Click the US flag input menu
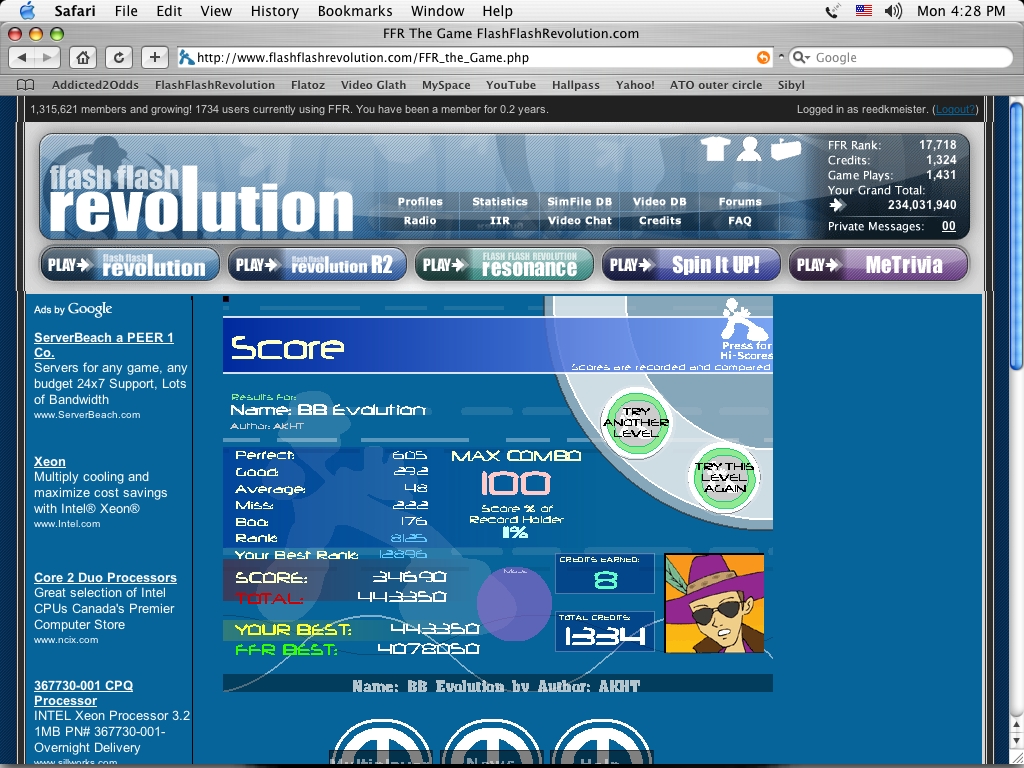The image size is (1024, 768). pyautogui.click(x=863, y=10)
